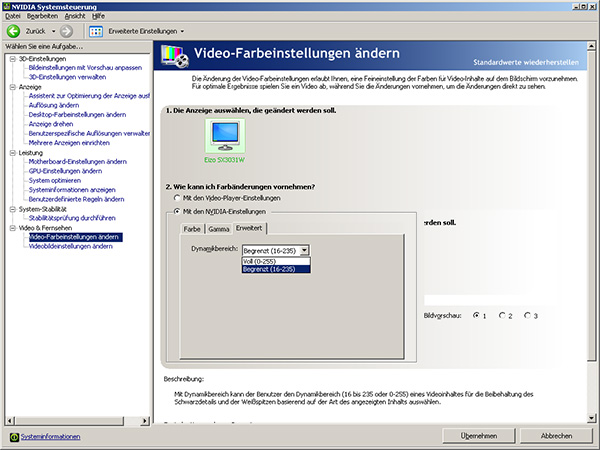
Task: Click the green Zurück back arrow icon
Action: [14, 31]
